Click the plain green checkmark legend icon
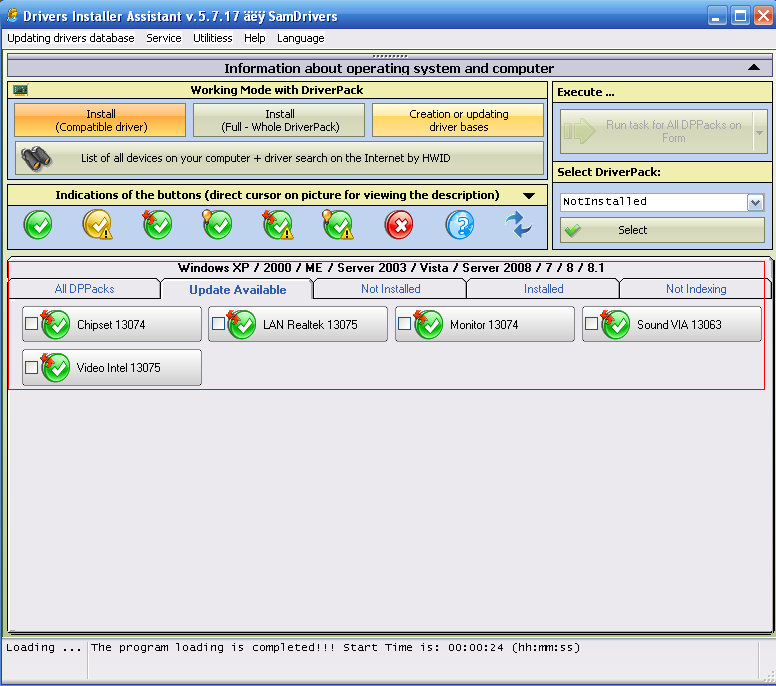This screenshot has height=686, width=776. (38, 225)
